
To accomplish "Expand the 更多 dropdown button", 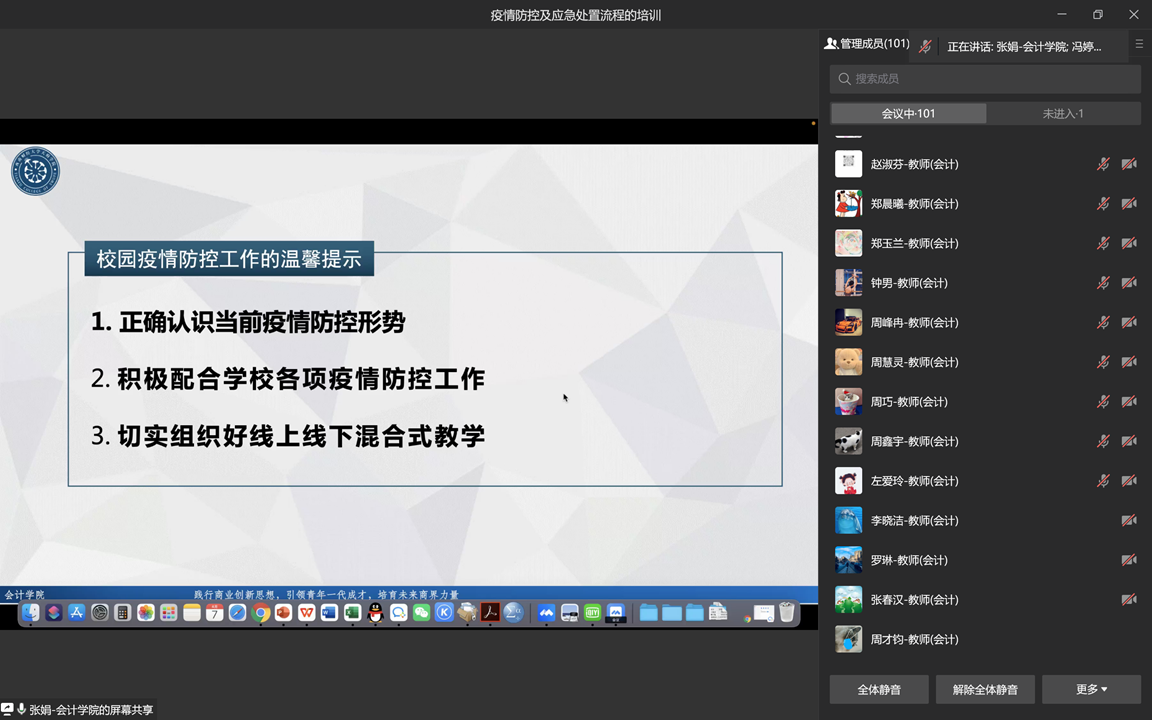I will [1091, 689].
